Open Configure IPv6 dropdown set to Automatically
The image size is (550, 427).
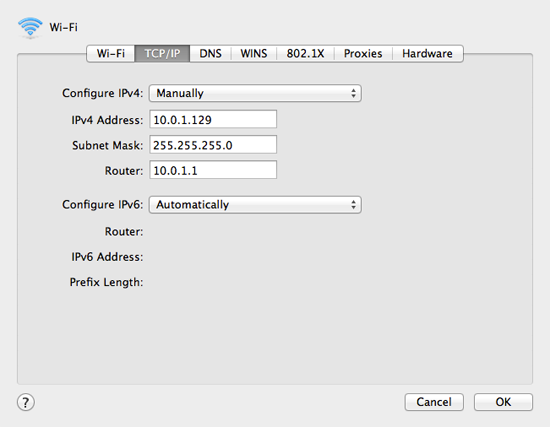pyautogui.click(x=255, y=205)
